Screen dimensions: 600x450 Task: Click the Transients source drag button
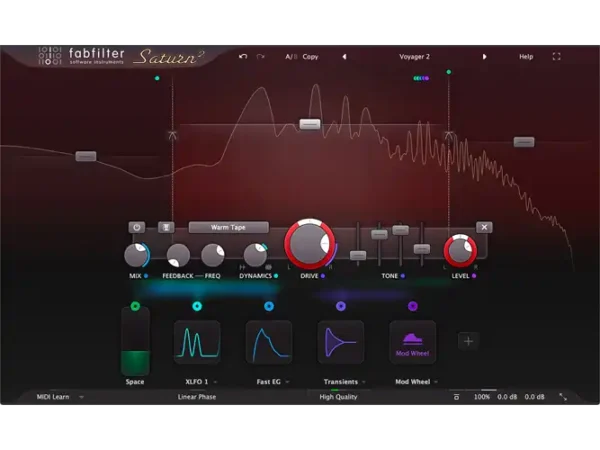pos(341,306)
